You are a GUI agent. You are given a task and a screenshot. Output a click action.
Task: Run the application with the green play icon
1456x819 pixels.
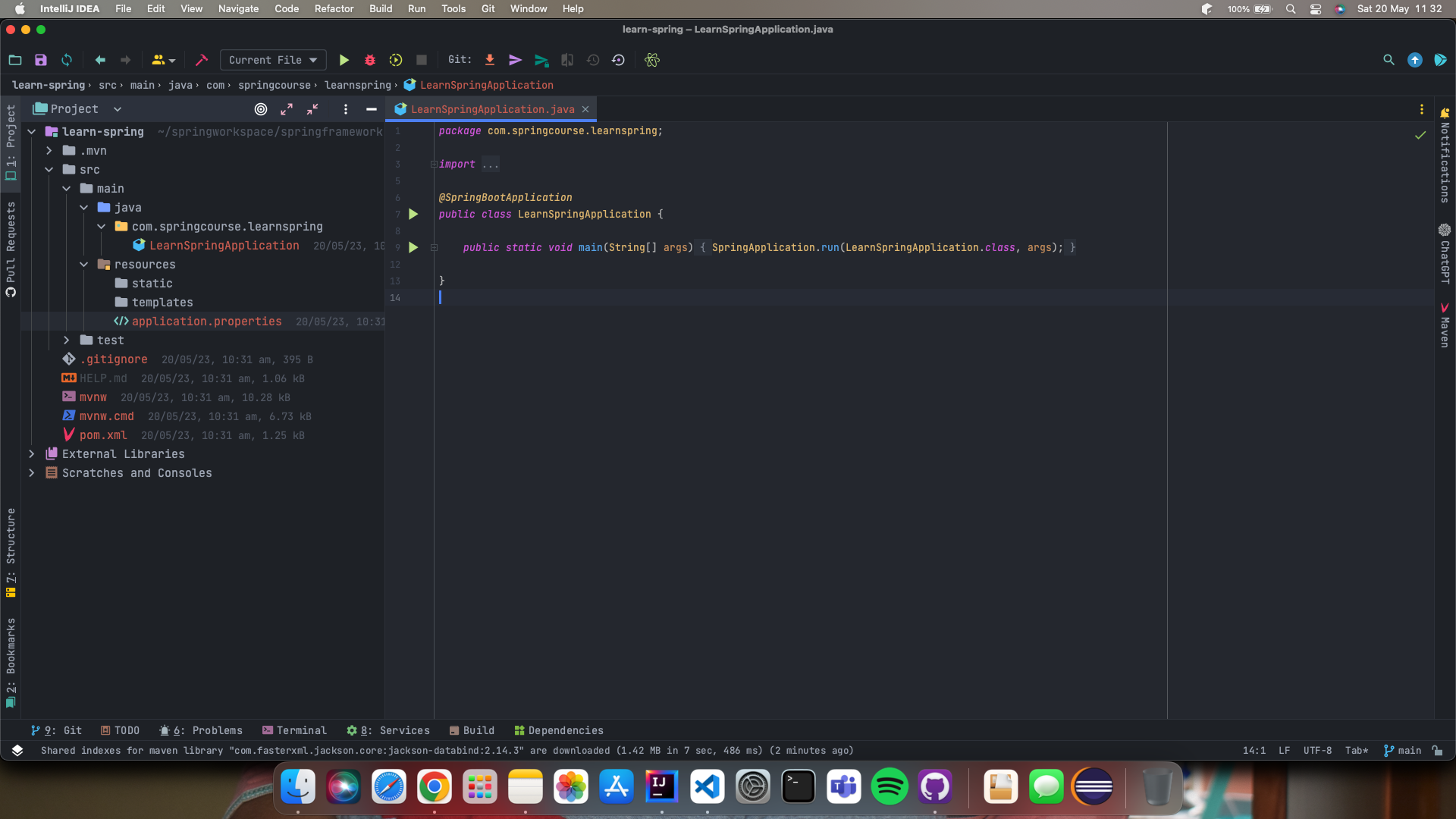[x=344, y=60]
